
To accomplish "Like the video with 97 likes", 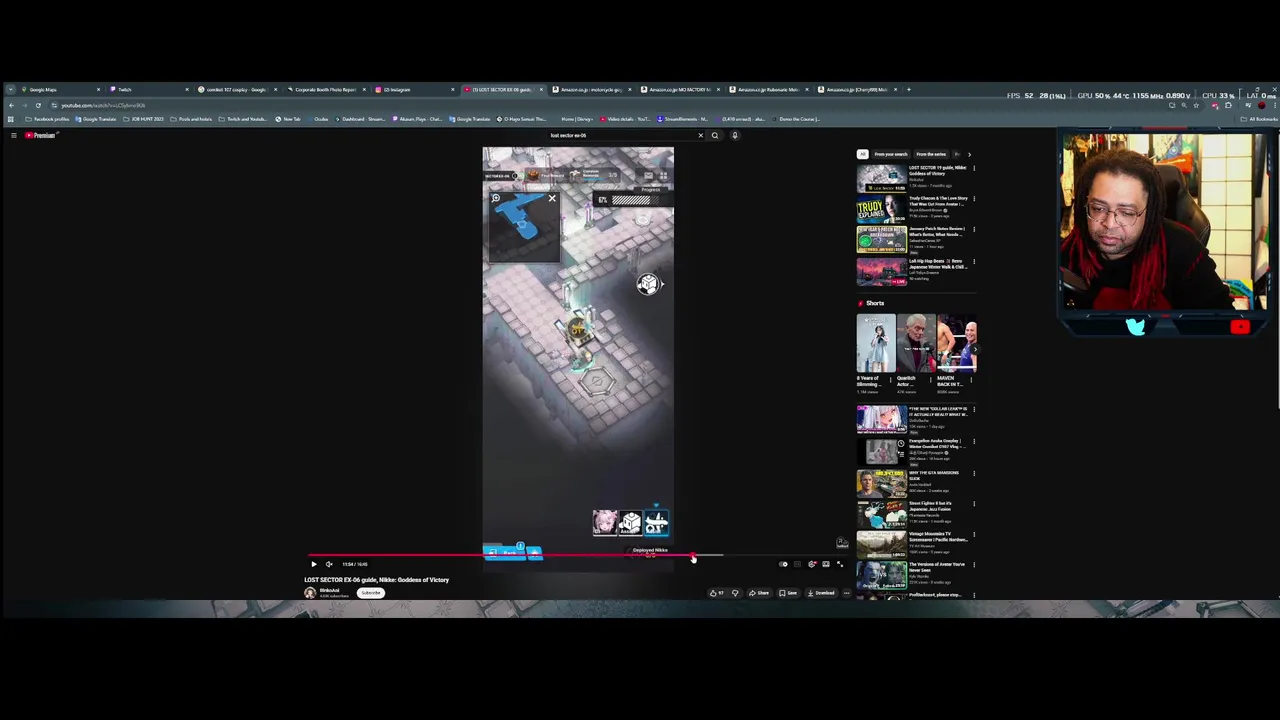I will (716, 593).
